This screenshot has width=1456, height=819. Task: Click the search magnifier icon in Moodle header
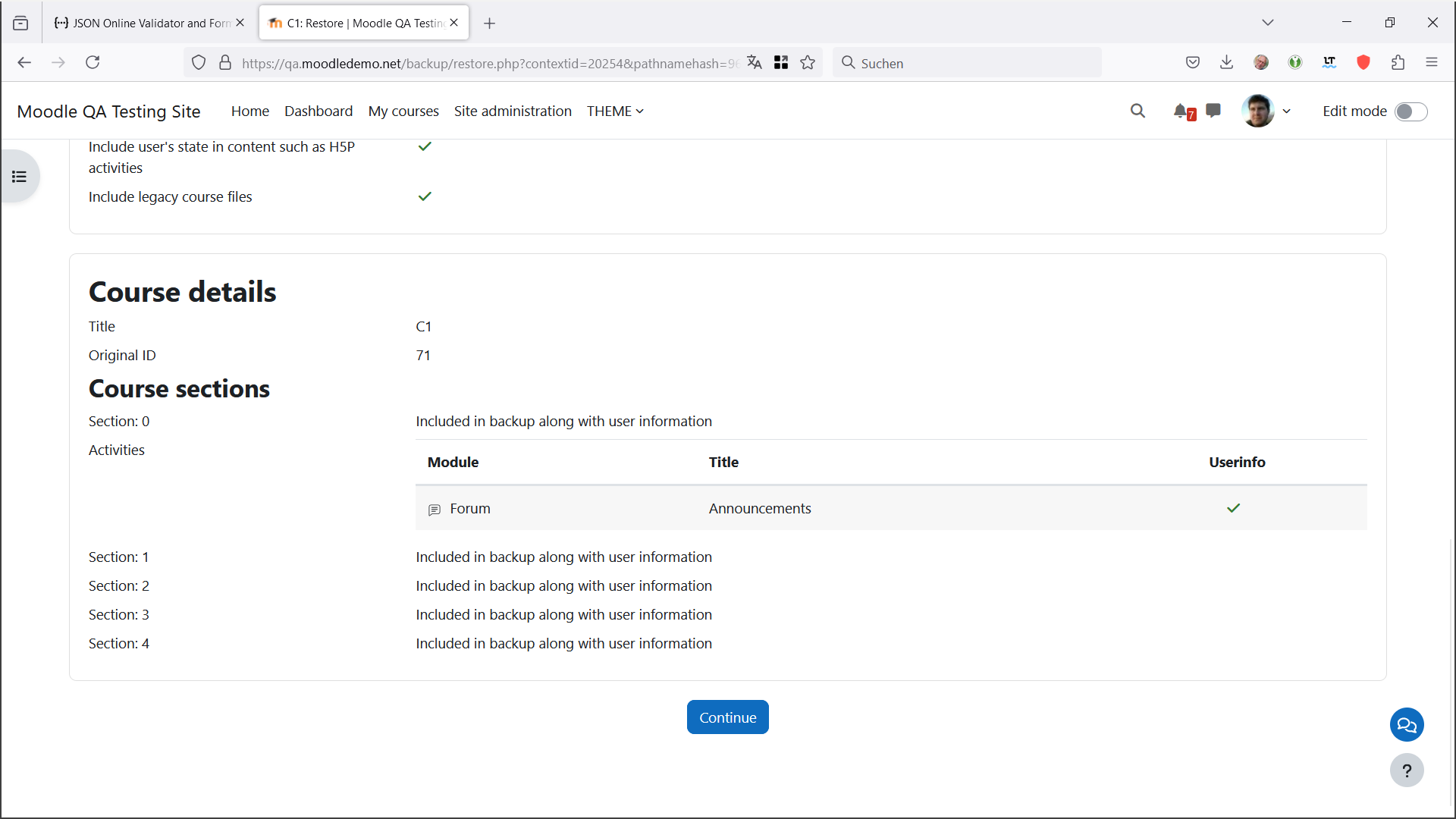coord(1137,111)
